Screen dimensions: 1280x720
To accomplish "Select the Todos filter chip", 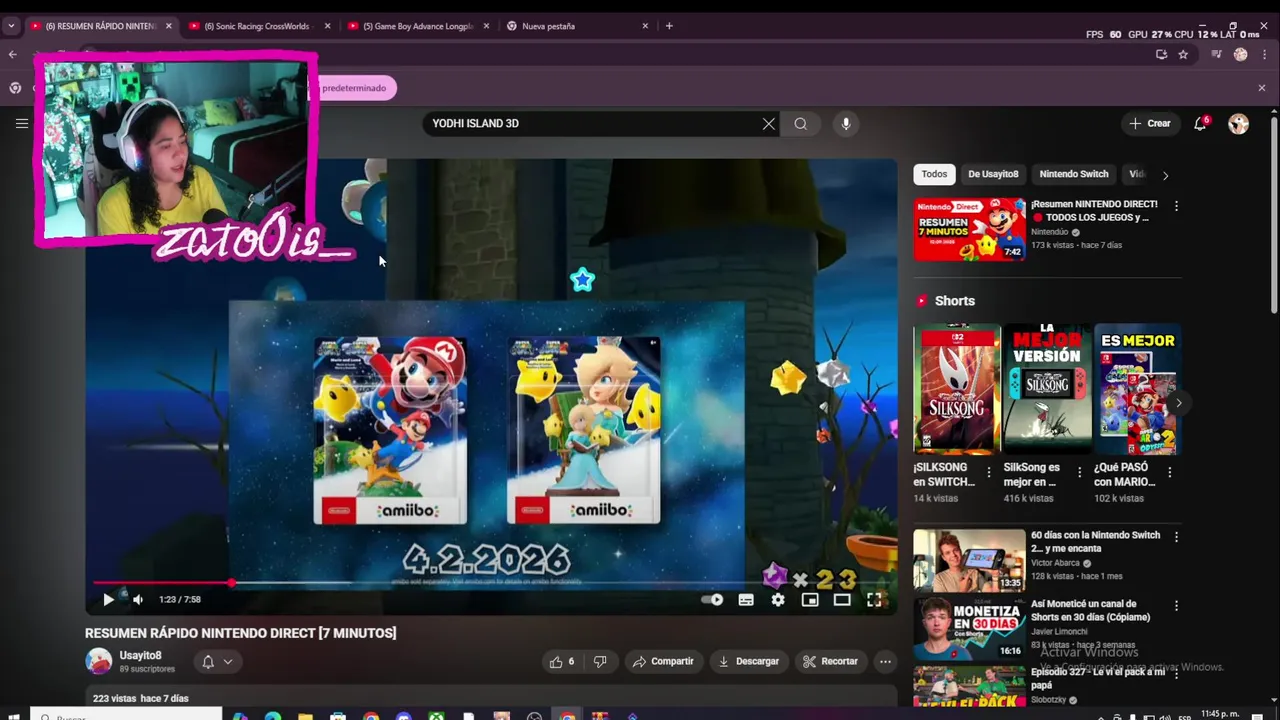I will pos(934,174).
